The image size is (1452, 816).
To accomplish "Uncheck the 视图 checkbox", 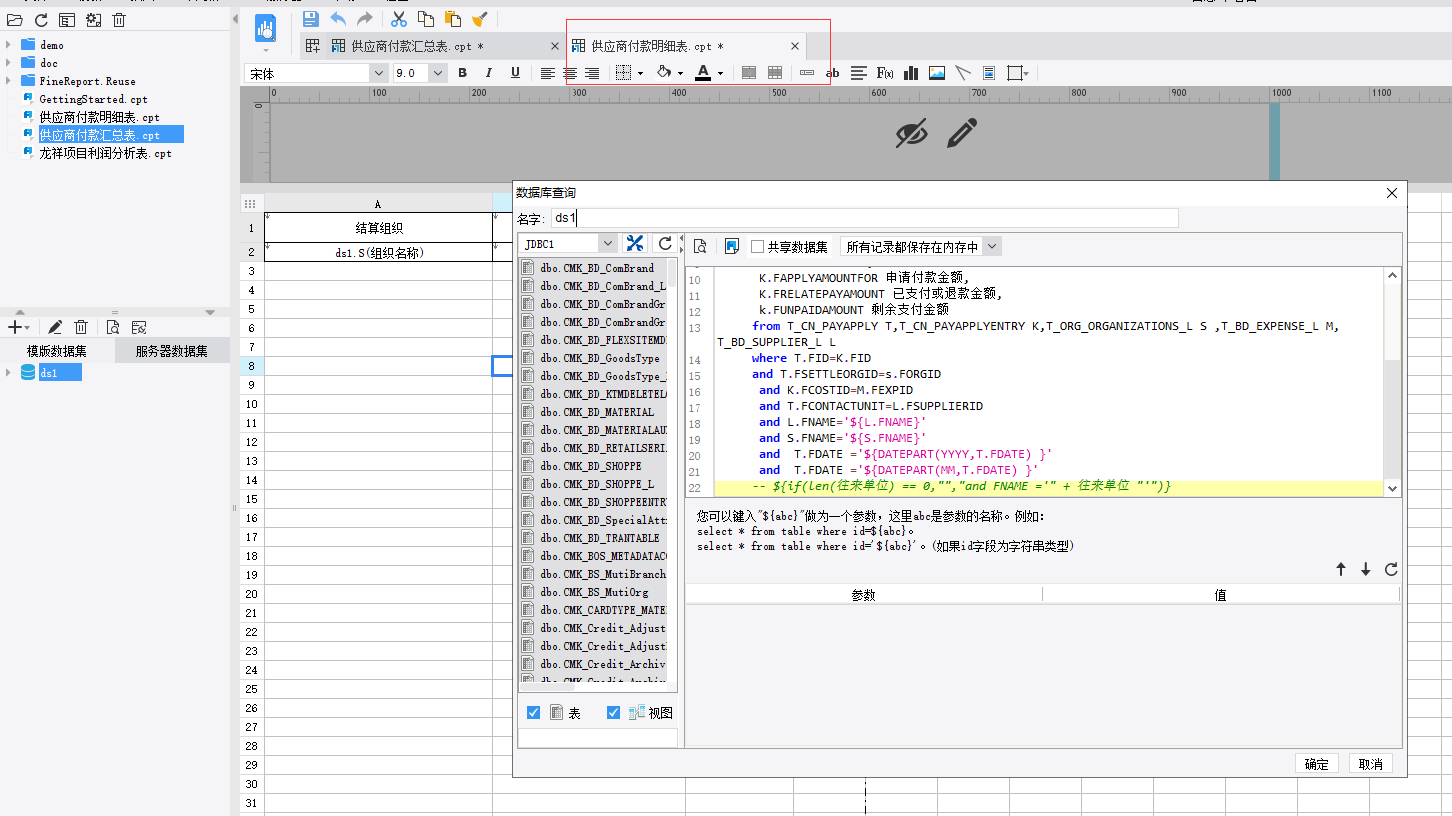I will tap(614, 713).
